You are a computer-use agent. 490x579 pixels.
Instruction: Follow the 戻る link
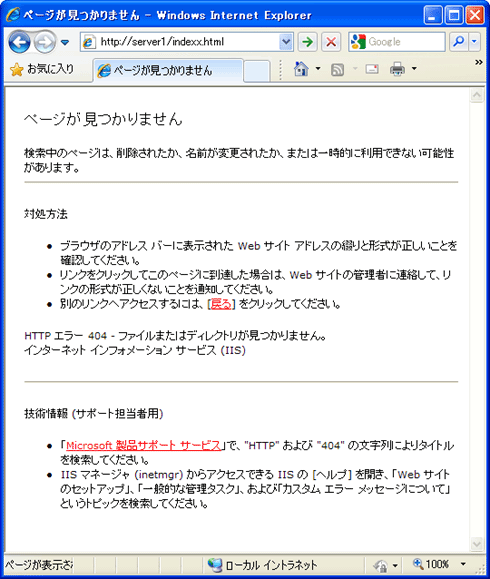click(221, 304)
